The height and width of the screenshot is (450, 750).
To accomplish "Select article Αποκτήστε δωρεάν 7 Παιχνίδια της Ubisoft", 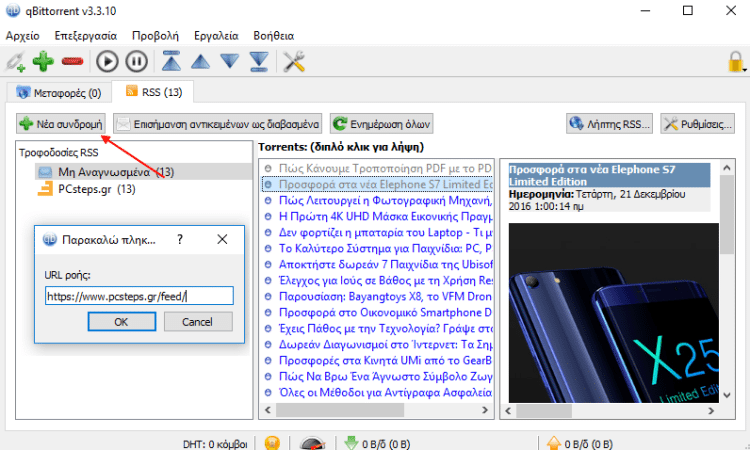I will 378,264.
